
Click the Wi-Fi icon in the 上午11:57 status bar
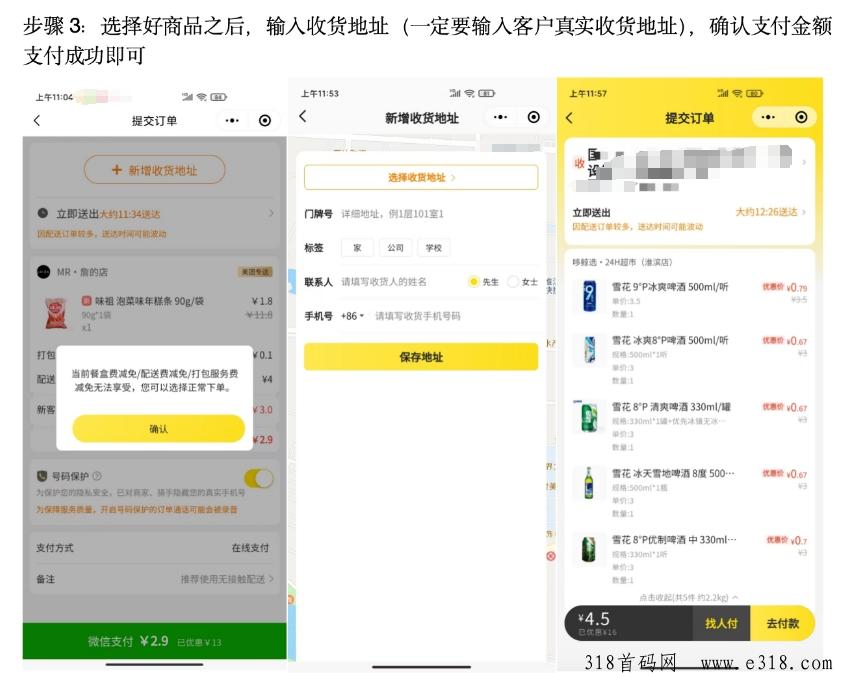[737, 94]
